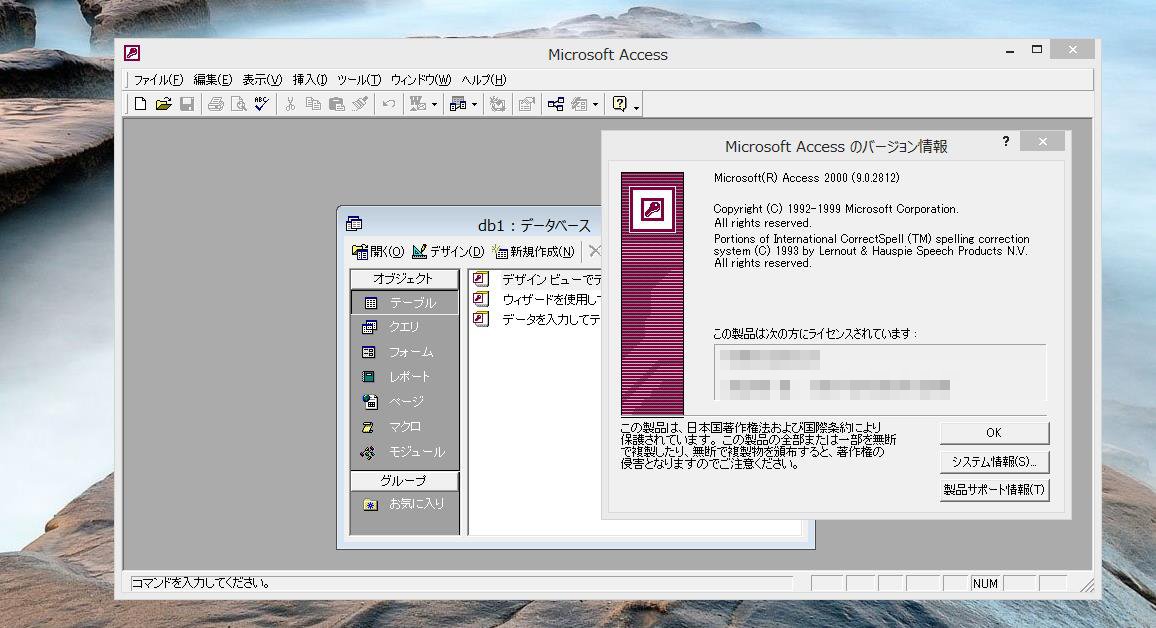Click the OfficeLinks toolbar icon

(x=418, y=104)
